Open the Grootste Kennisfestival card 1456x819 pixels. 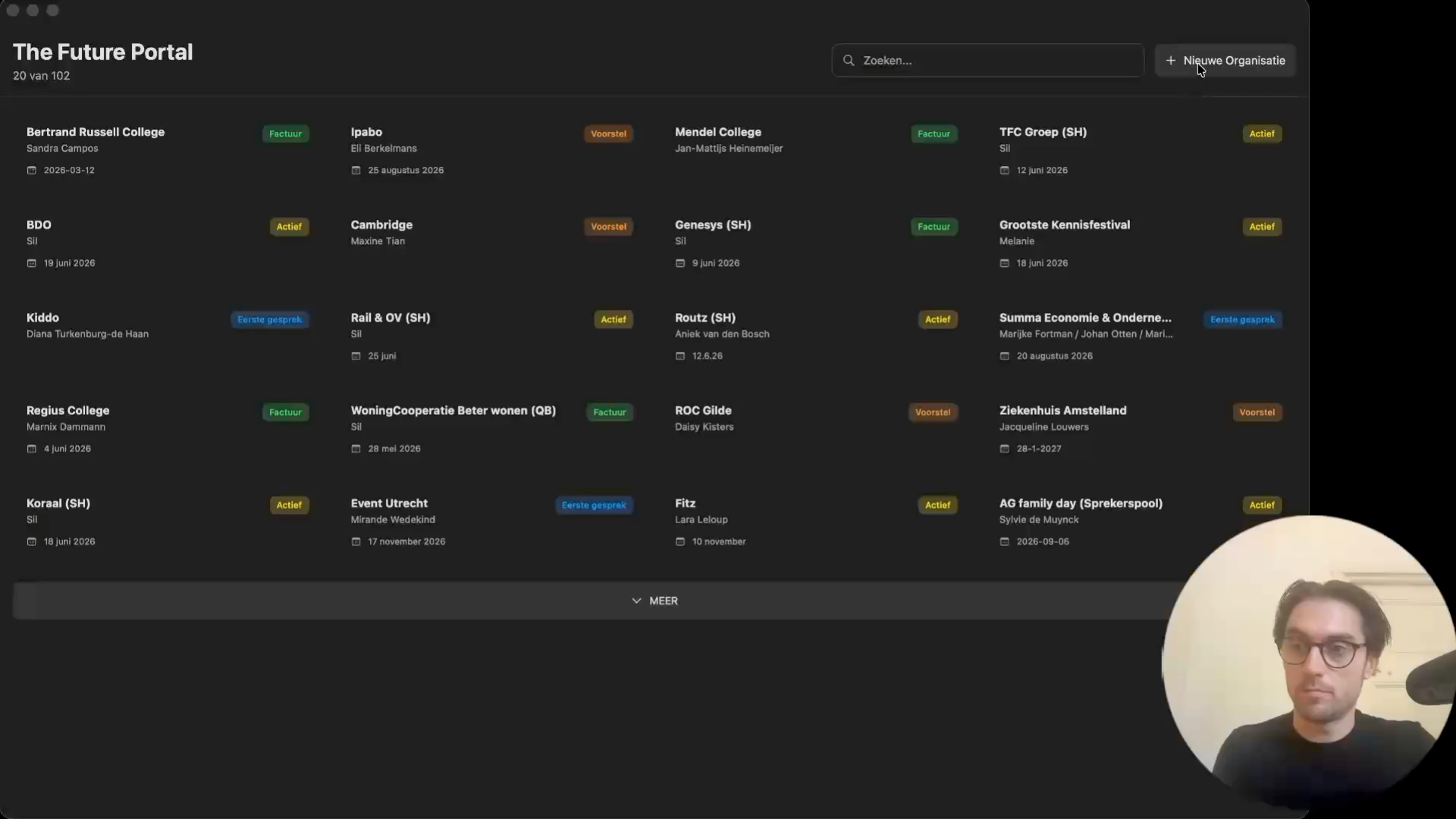(x=1141, y=243)
